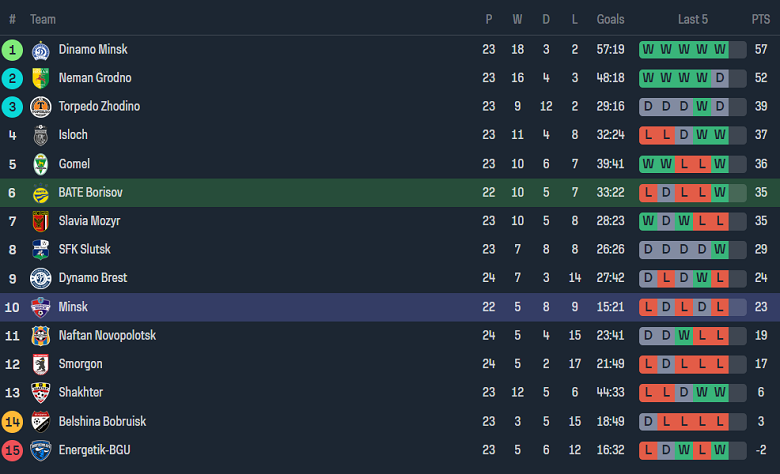Click the PTS column header
The width and height of the screenshot is (780, 474).
click(x=761, y=19)
